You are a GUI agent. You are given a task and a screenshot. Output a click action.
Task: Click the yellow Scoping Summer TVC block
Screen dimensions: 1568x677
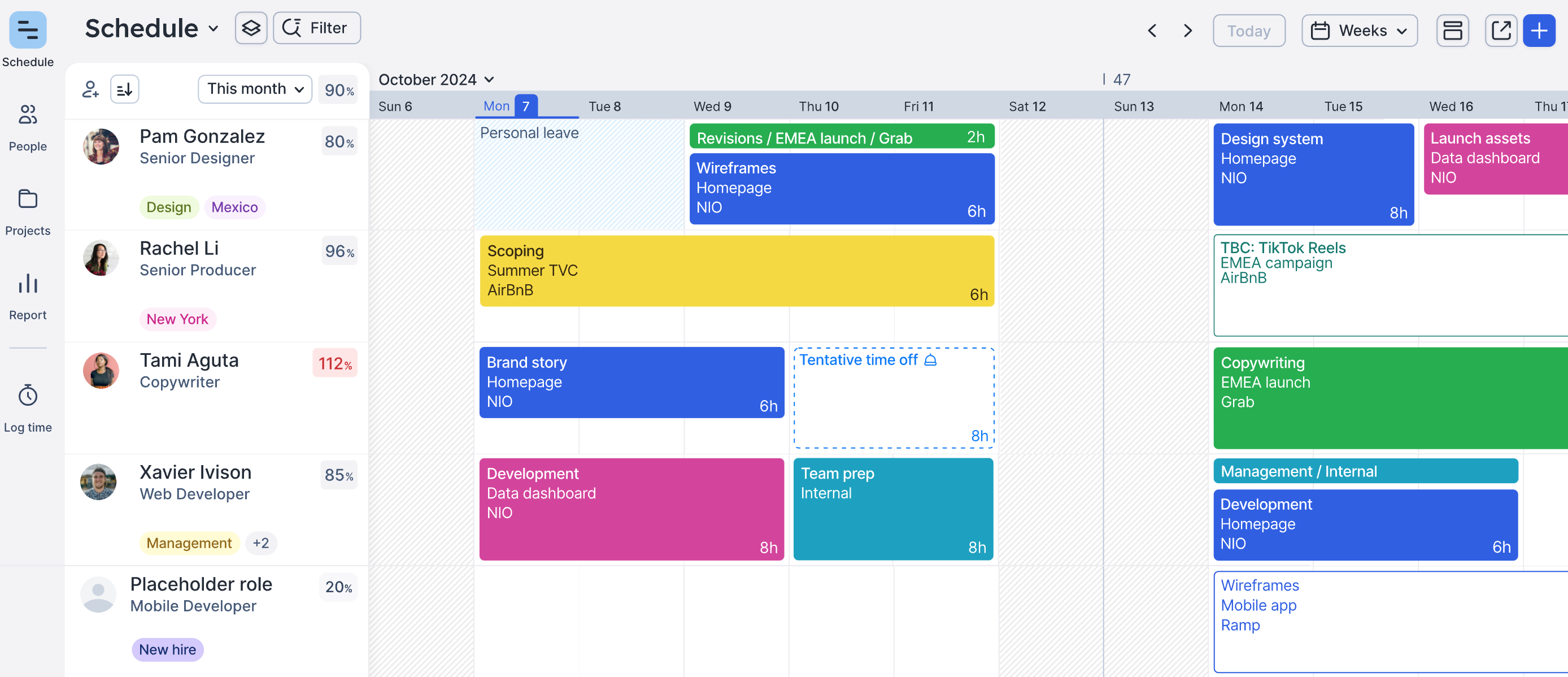737,270
